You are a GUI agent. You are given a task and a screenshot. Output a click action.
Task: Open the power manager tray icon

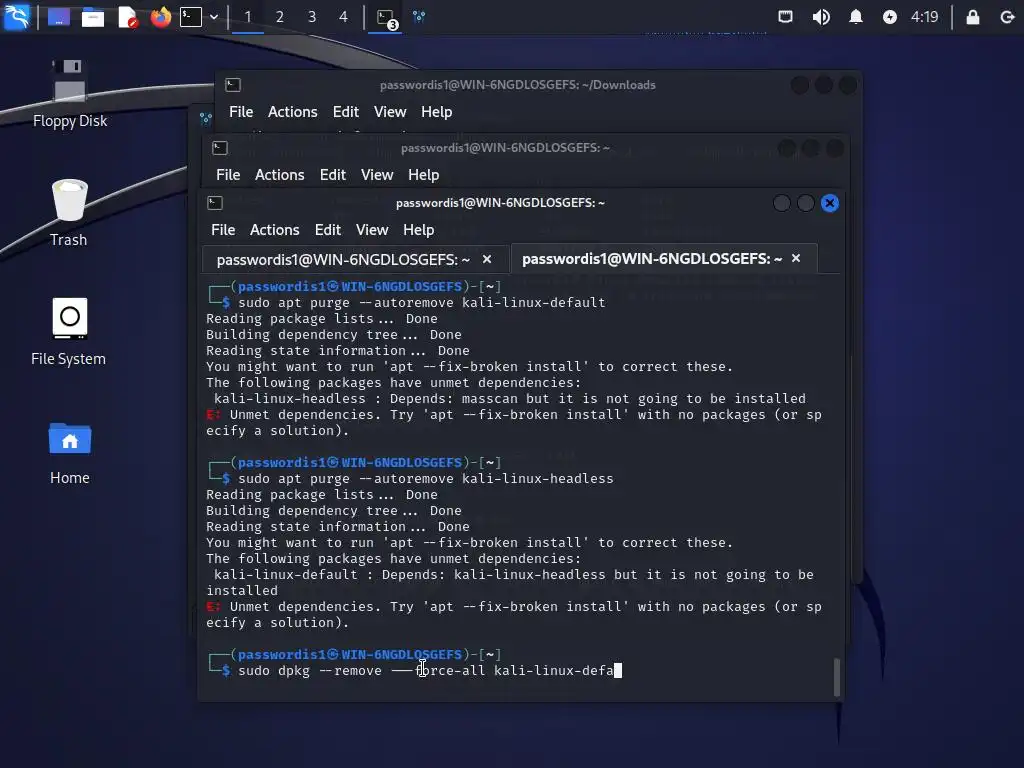[889, 17]
